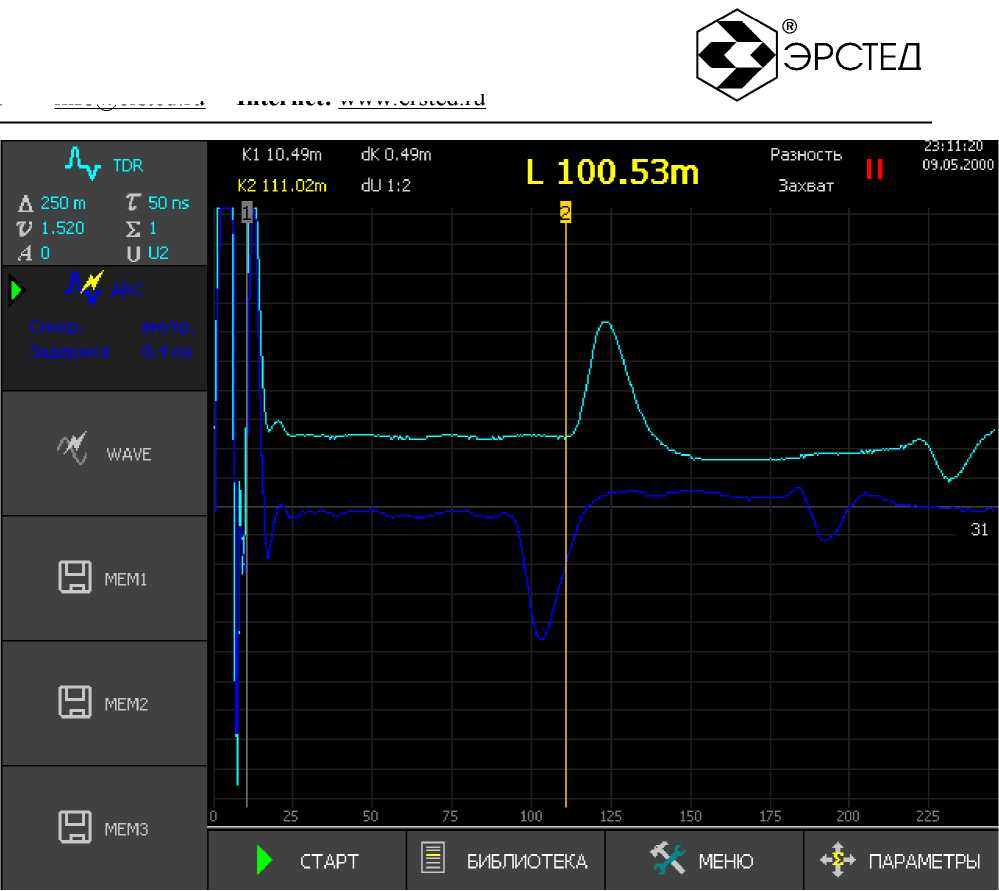Click the ПАРАМЕТРЫ arrows icon

(x=837, y=860)
